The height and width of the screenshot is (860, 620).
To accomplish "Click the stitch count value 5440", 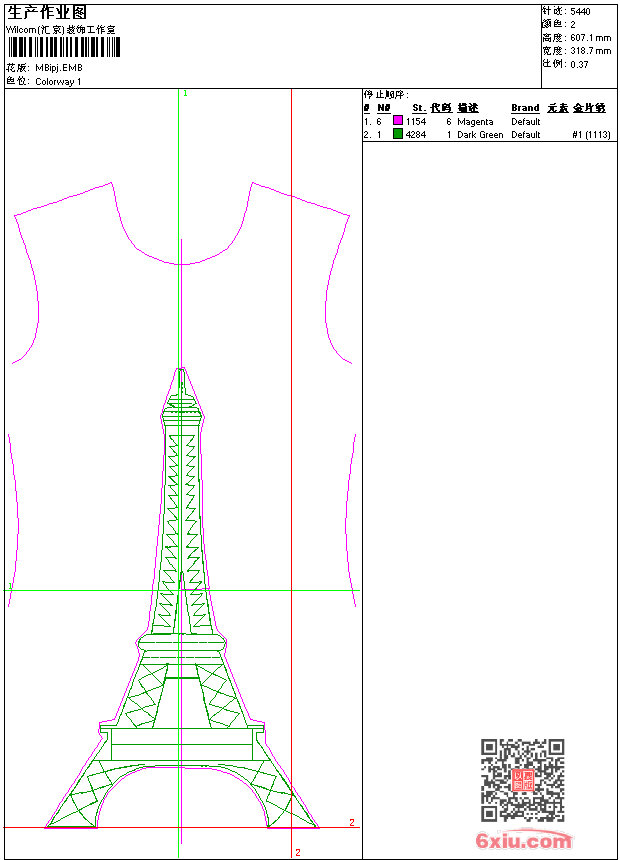I will click(580, 11).
